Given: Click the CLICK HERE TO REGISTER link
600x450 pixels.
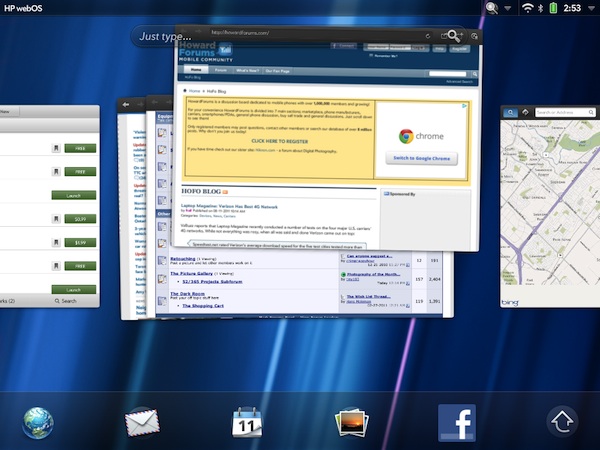Looking at the screenshot, I should coord(280,141).
